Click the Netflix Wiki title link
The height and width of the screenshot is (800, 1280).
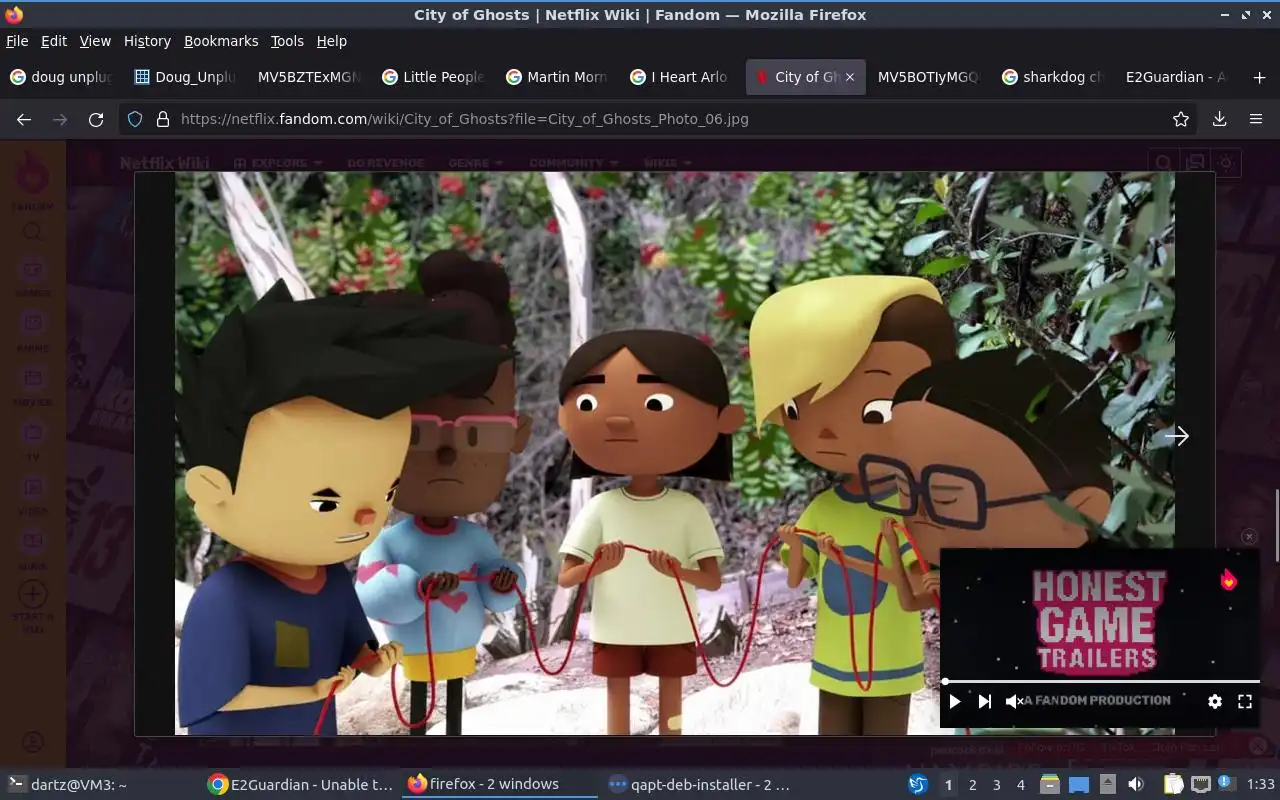[164, 162]
